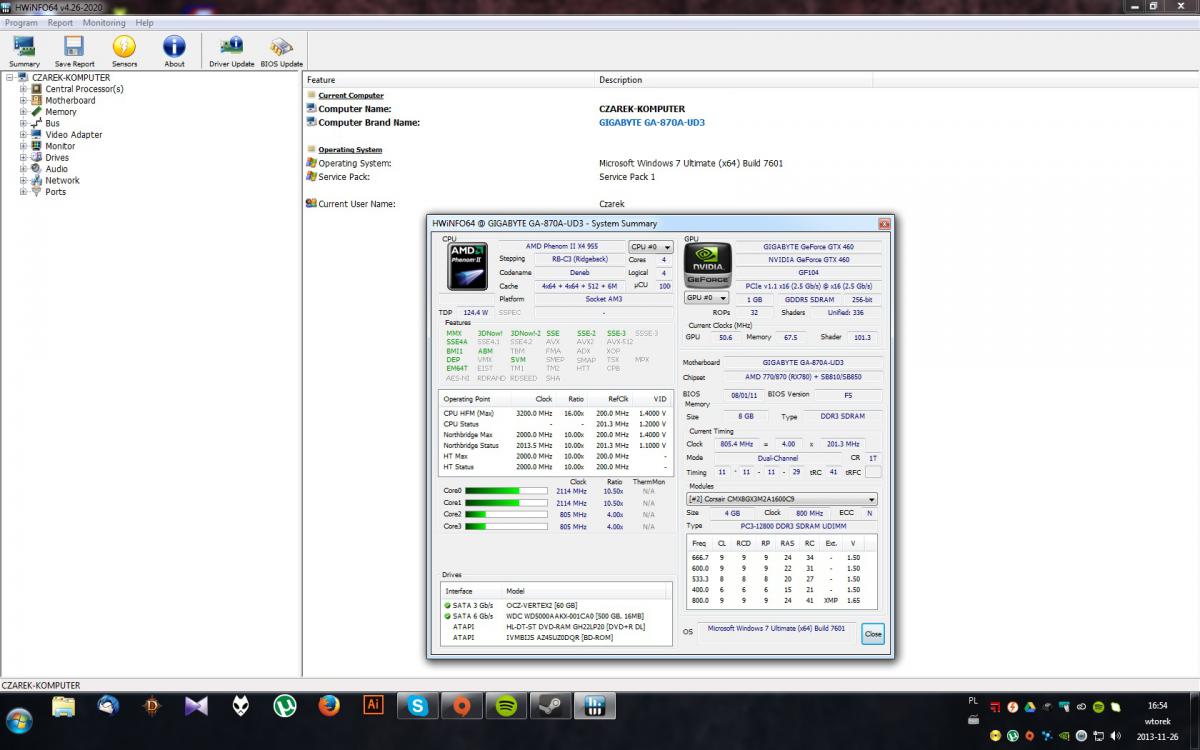
Task: Expand the Bus node
Action: [x=23, y=123]
